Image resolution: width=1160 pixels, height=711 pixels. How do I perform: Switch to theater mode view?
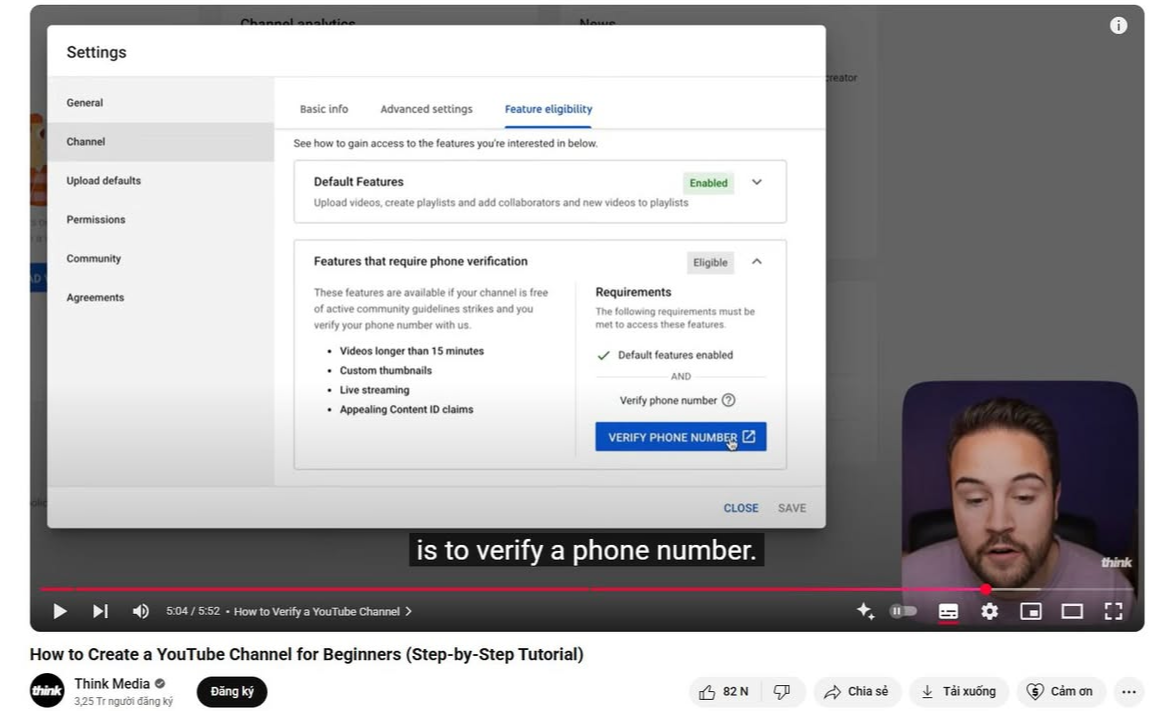point(1072,611)
